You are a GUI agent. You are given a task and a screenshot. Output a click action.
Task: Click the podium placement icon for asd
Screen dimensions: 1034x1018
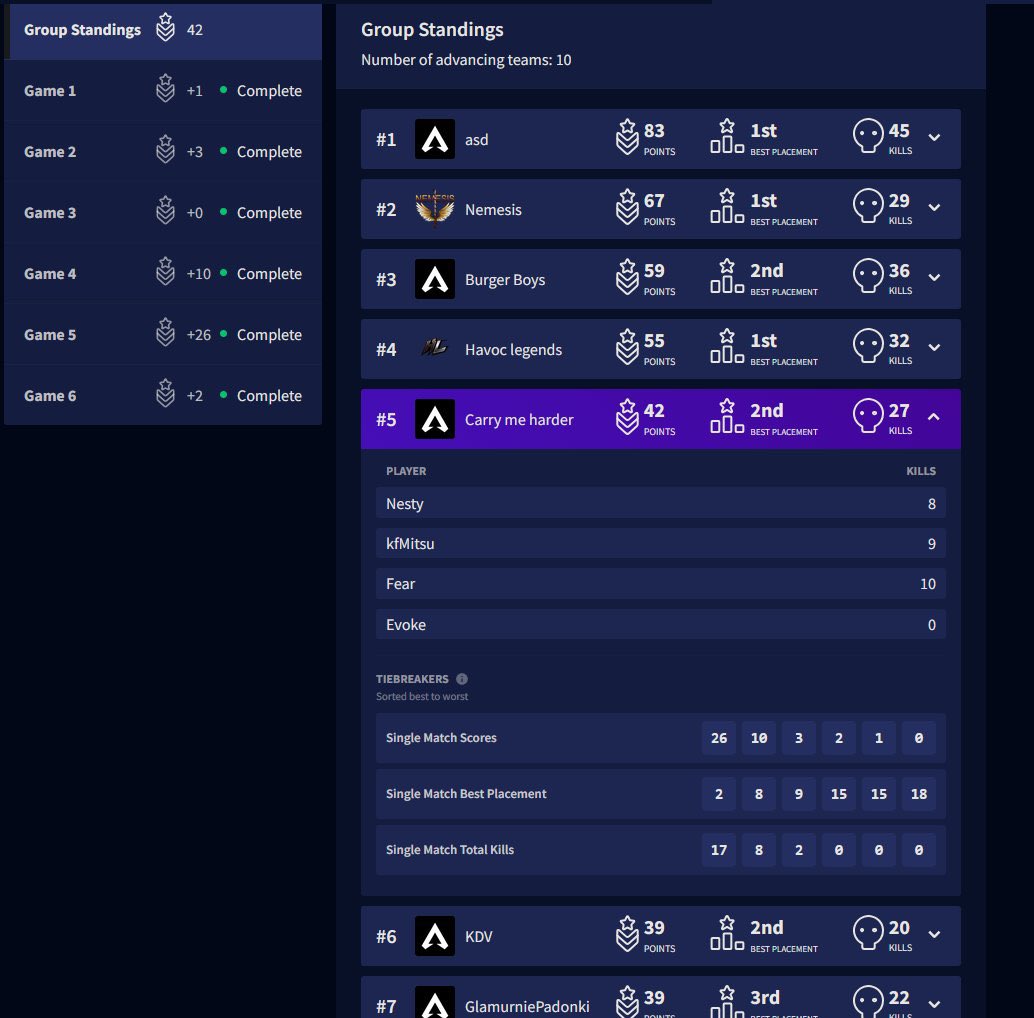pyautogui.click(x=727, y=136)
